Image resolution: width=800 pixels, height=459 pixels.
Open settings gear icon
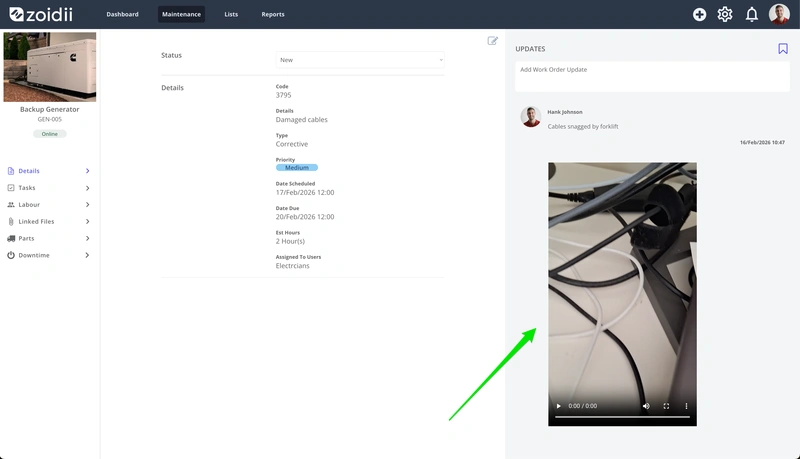(725, 14)
